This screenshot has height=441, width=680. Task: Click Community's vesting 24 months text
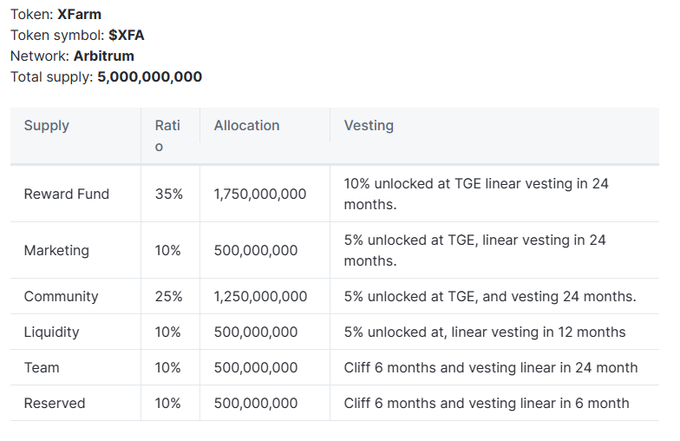pyautogui.click(x=490, y=296)
